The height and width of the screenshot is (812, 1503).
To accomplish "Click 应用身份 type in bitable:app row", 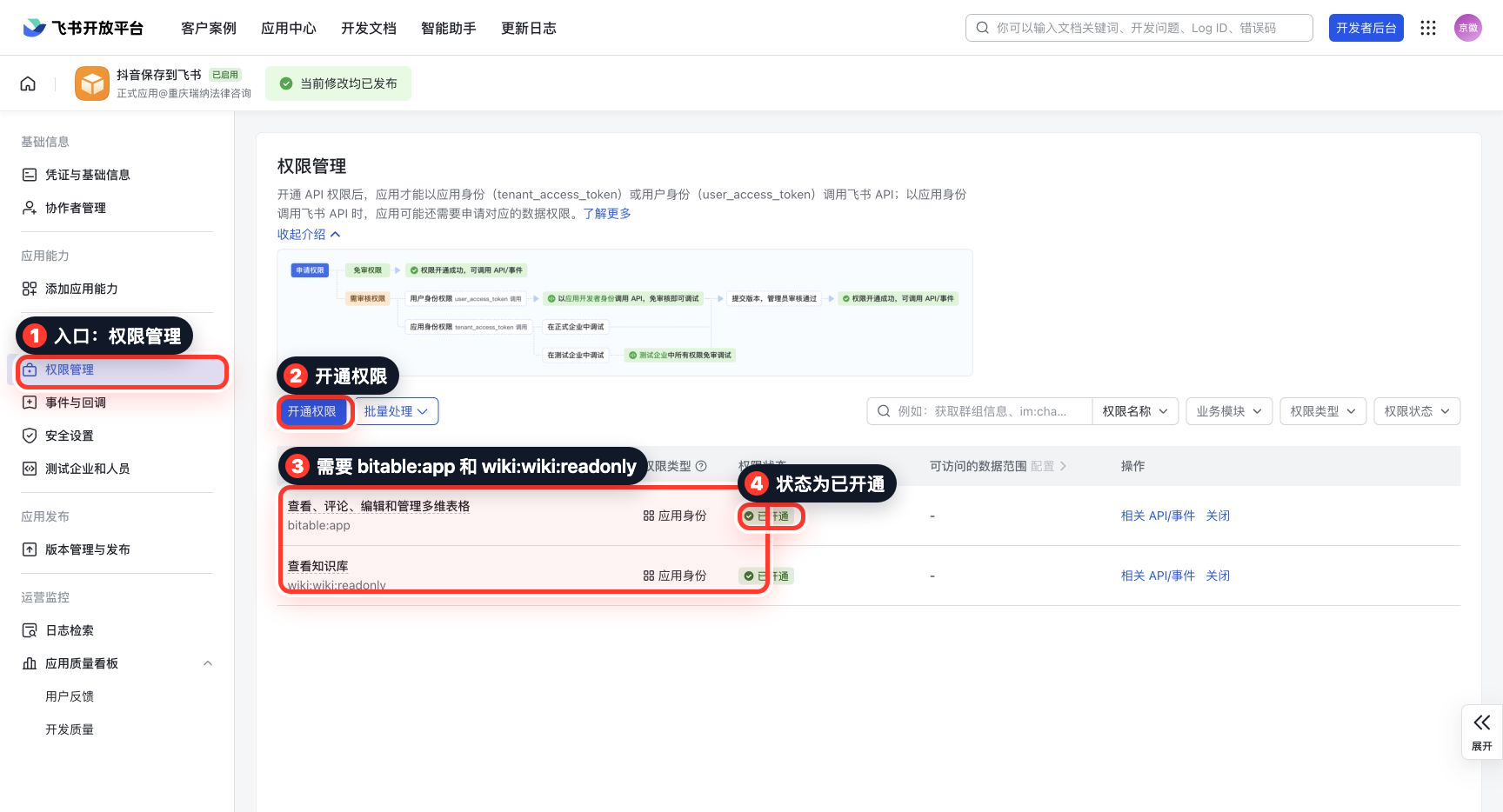I will 675,516.
